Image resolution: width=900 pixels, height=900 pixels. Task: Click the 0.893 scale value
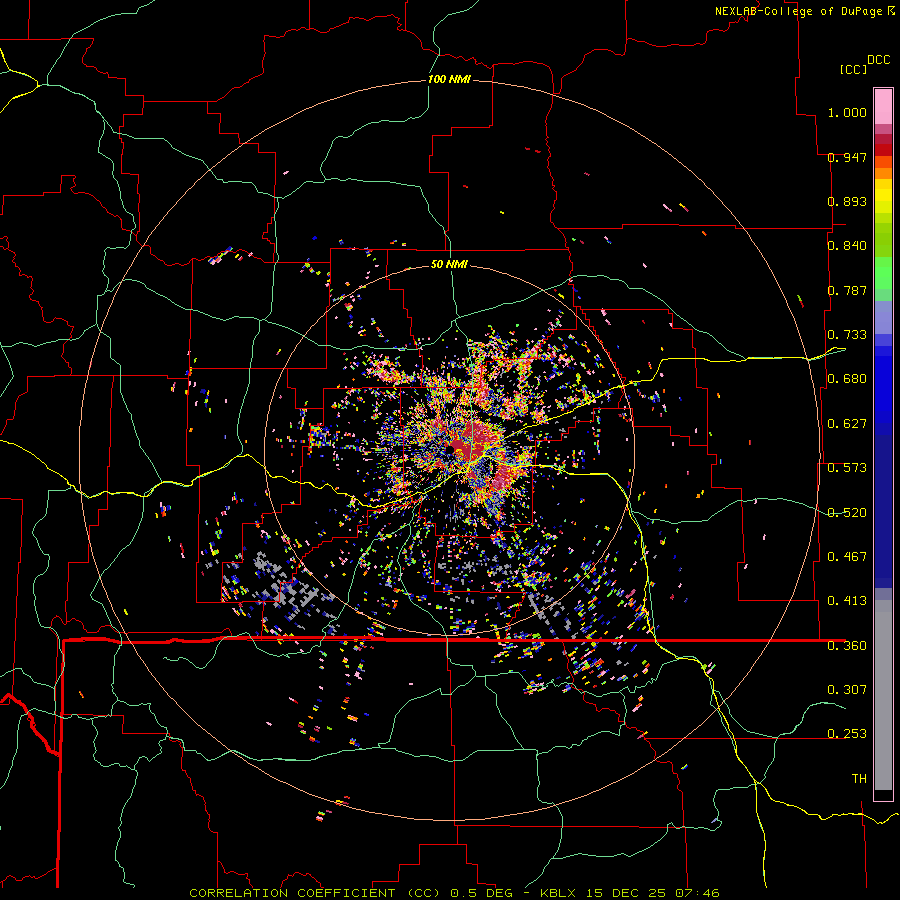(847, 201)
